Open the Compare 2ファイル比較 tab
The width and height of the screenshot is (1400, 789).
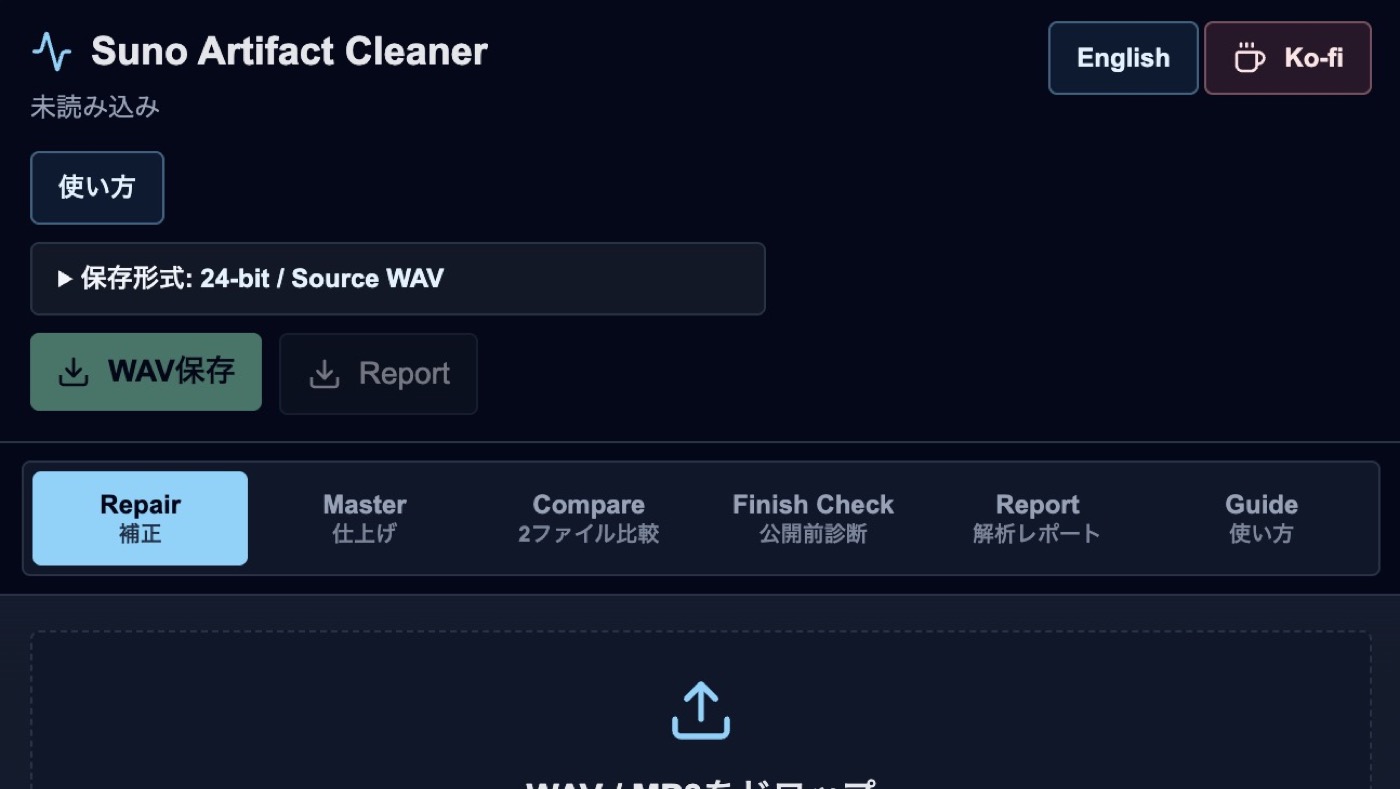[589, 518]
